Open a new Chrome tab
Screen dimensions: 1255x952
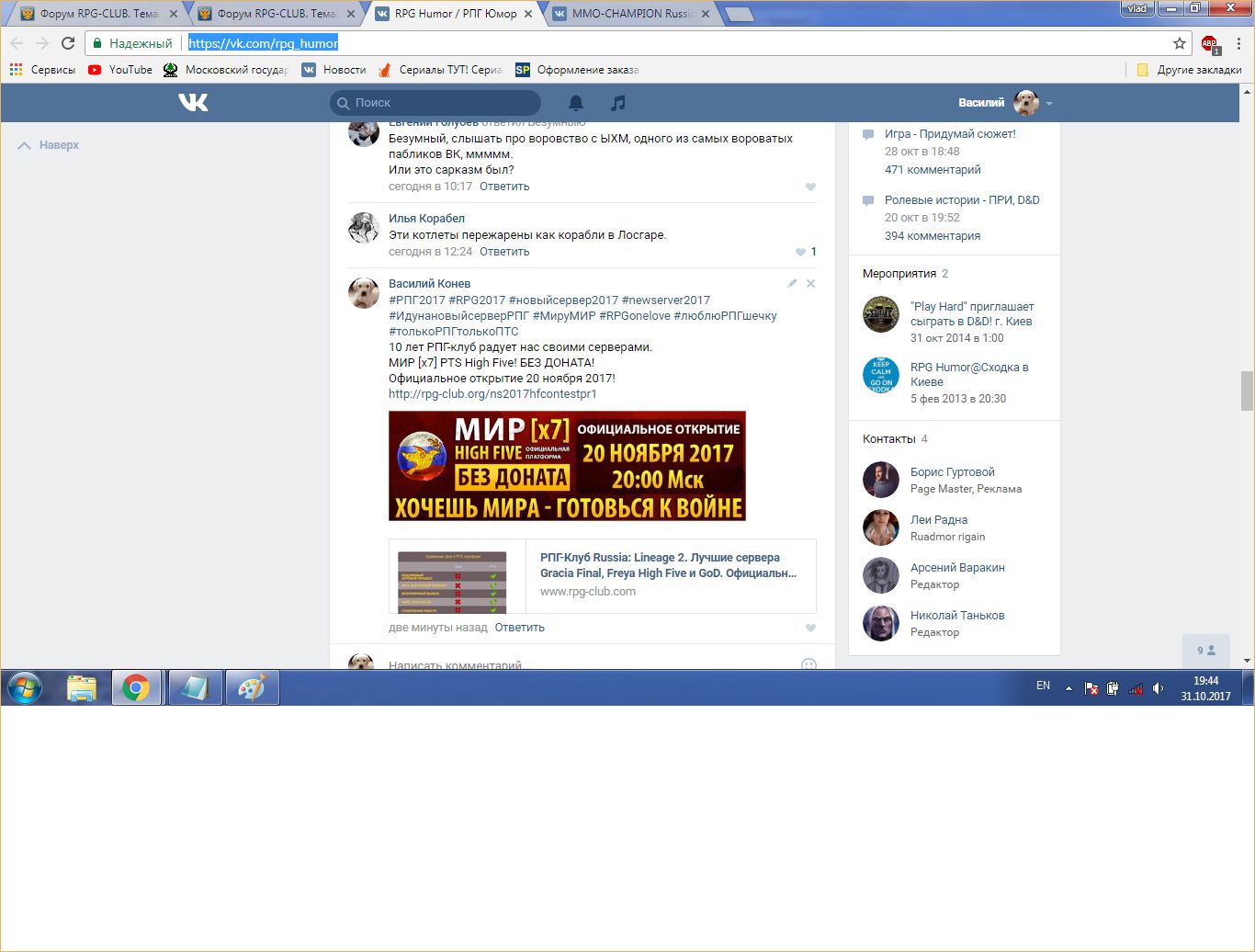[739, 15]
